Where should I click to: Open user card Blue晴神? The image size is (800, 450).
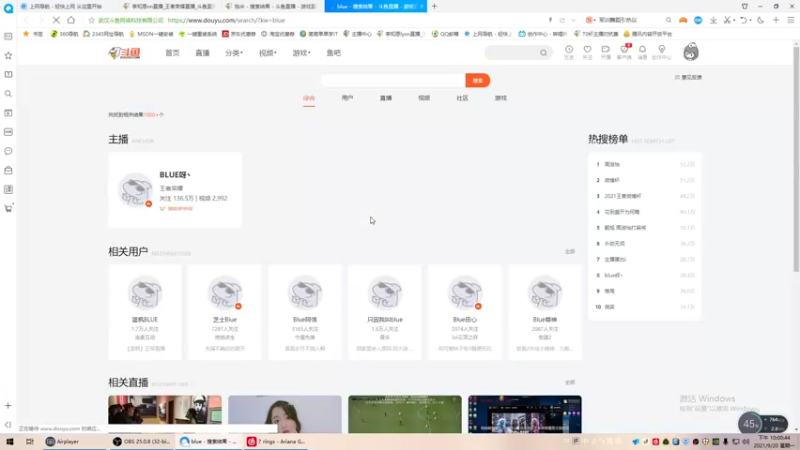pos(544,312)
